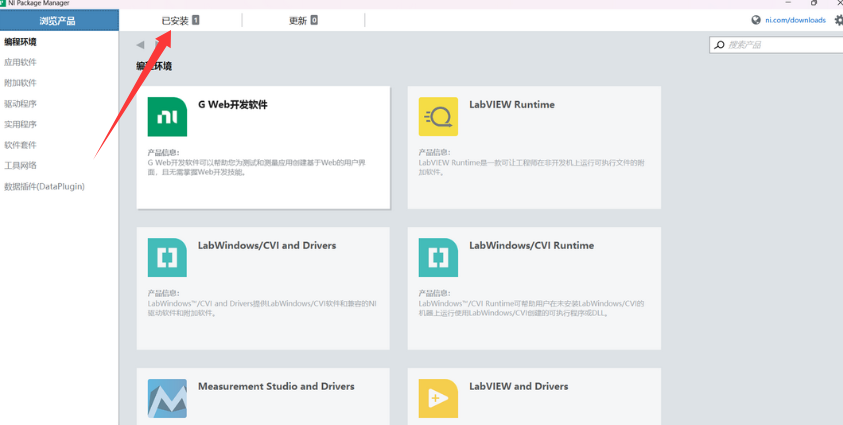Click the Measurement Studio and Drivers icon
This screenshot has height=425, width=843.
pyautogui.click(x=167, y=398)
